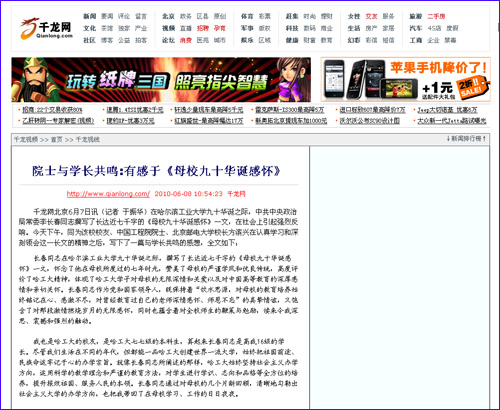The height and width of the screenshot is (410, 500).
Task: Open the 汽车 auto channel
Action: point(416,28)
